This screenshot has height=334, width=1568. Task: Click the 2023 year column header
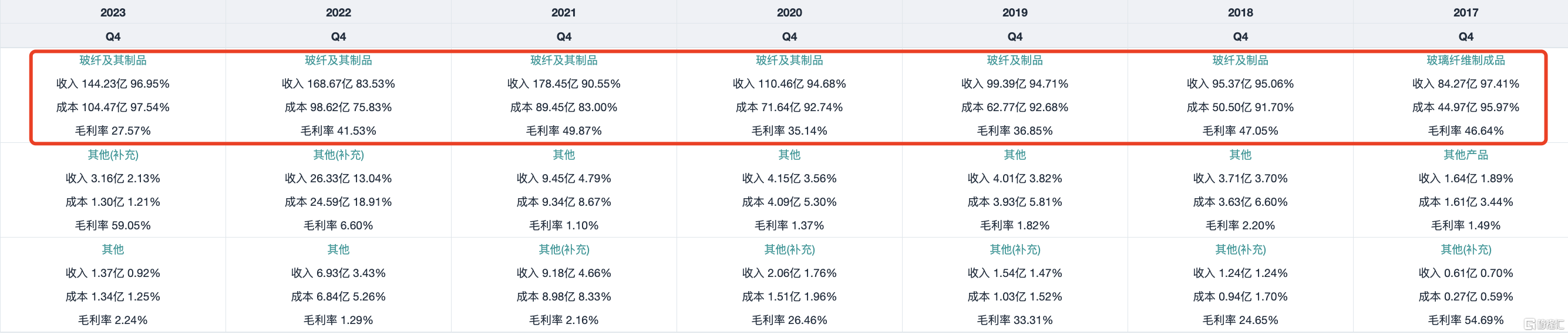[113, 12]
